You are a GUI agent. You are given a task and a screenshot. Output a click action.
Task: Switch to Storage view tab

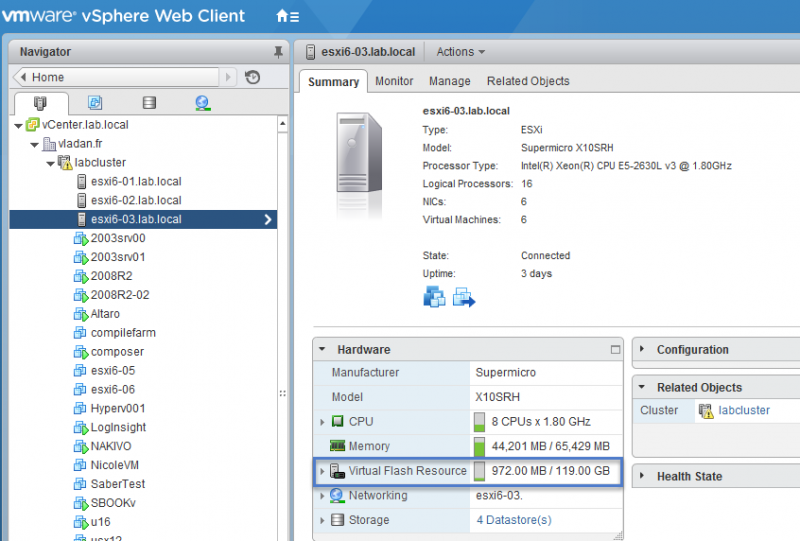149,103
